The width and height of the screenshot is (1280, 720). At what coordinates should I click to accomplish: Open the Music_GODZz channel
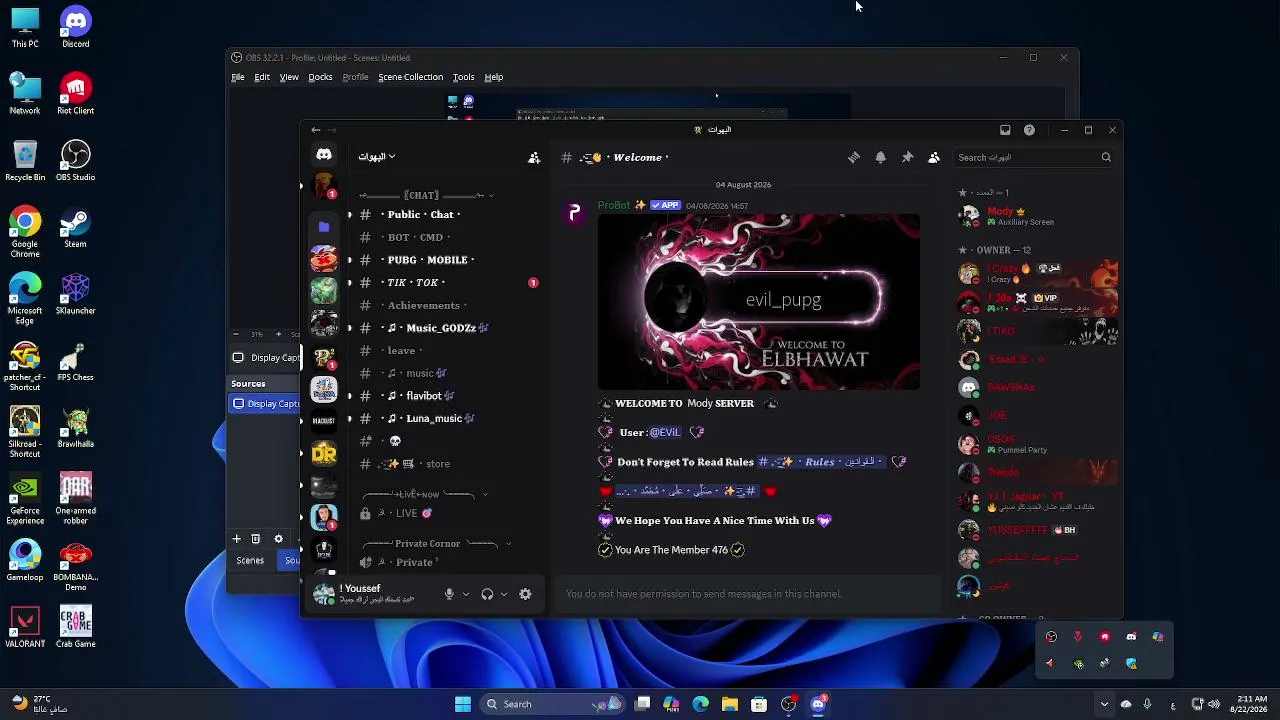[446, 328]
